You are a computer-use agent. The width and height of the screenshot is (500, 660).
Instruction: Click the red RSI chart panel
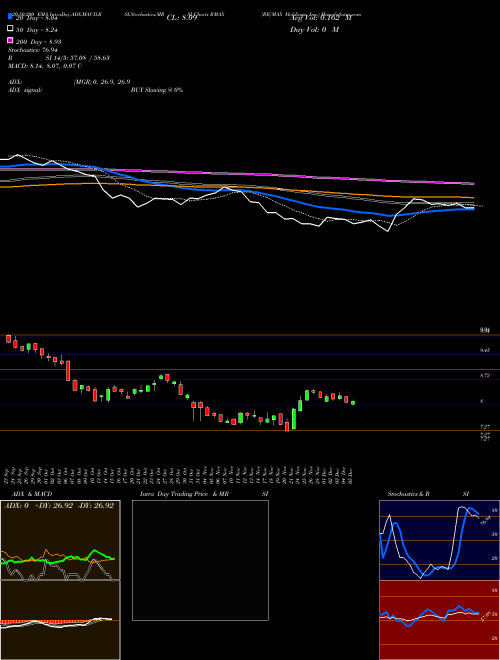click(x=439, y=620)
